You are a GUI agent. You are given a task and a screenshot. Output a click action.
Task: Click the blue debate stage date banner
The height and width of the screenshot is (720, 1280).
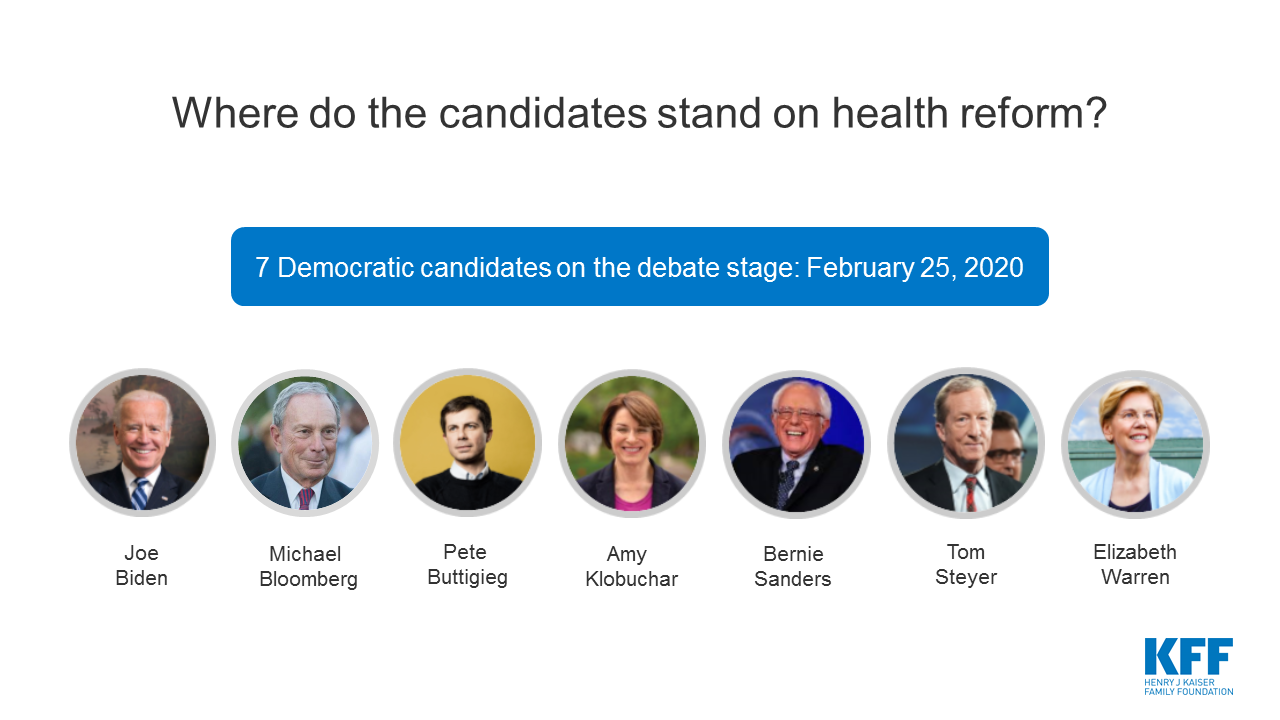pyautogui.click(x=640, y=267)
